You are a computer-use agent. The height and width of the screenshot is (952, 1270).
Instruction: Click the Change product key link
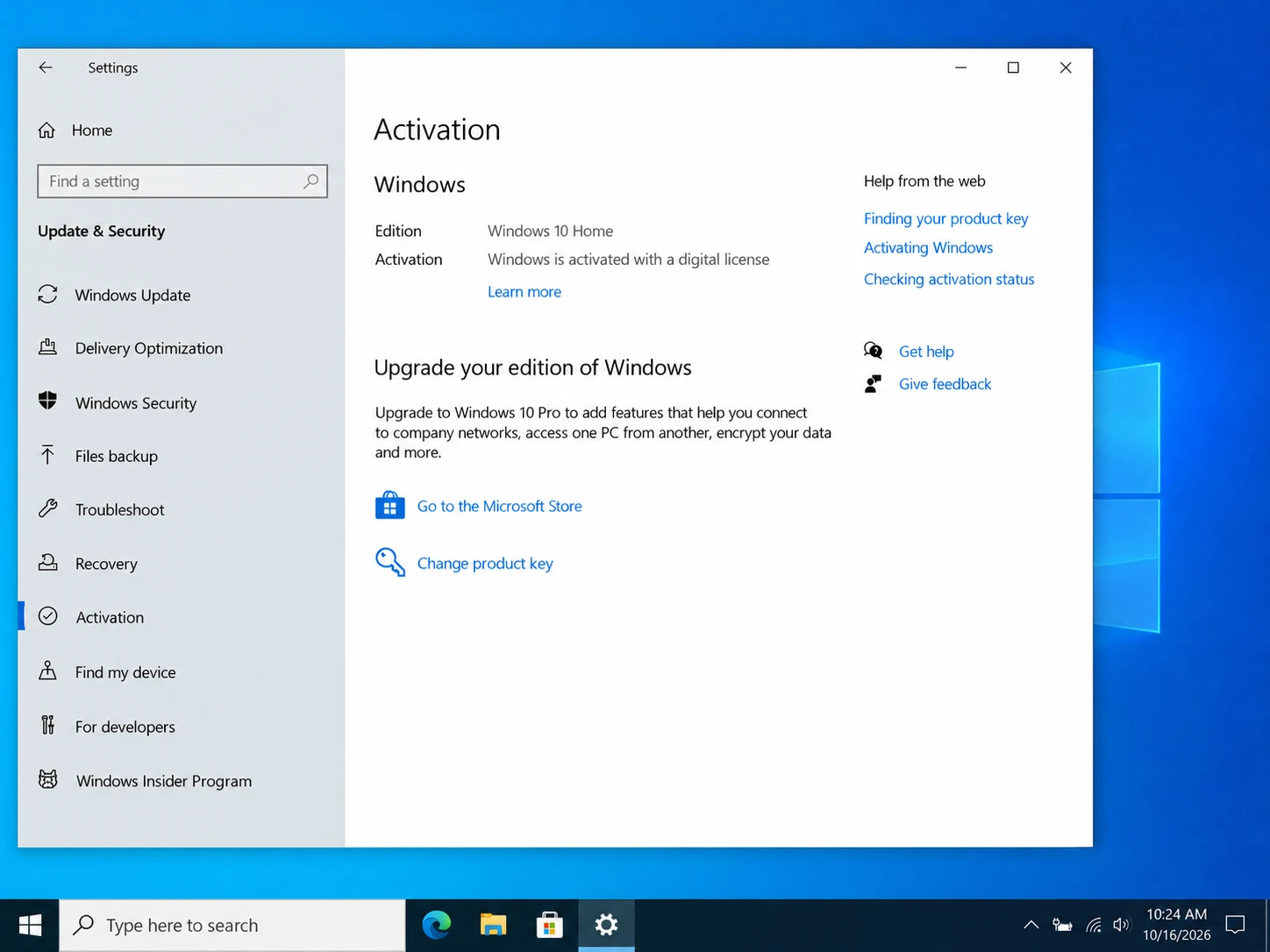click(x=485, y=564)
